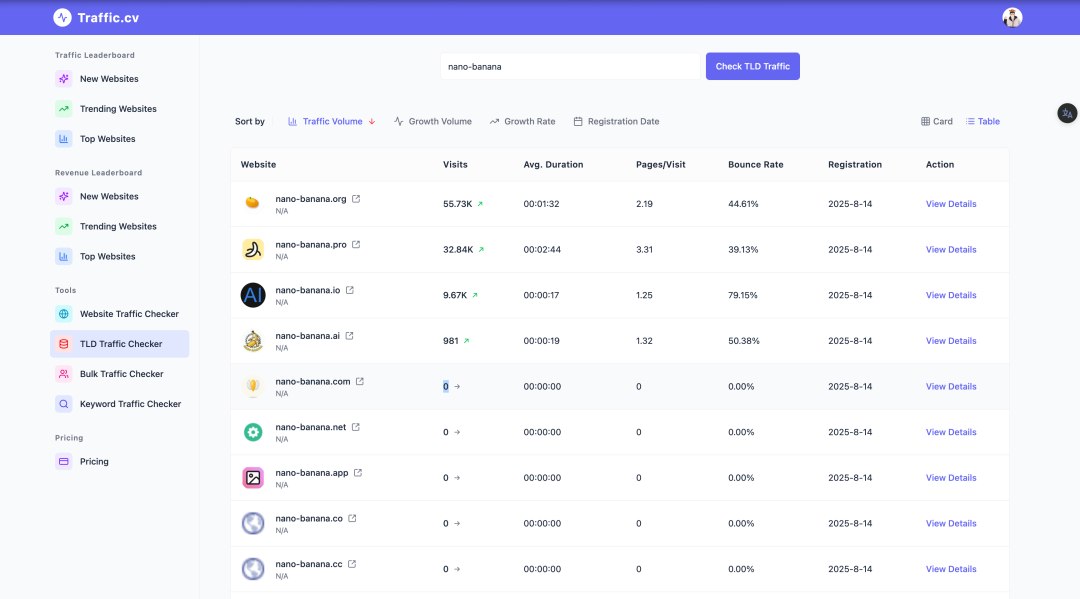This screenshot has height=599, width=1080.
Task: Sort by Traffic Volume
Action: pyautogui.click(x=331, y=121)
